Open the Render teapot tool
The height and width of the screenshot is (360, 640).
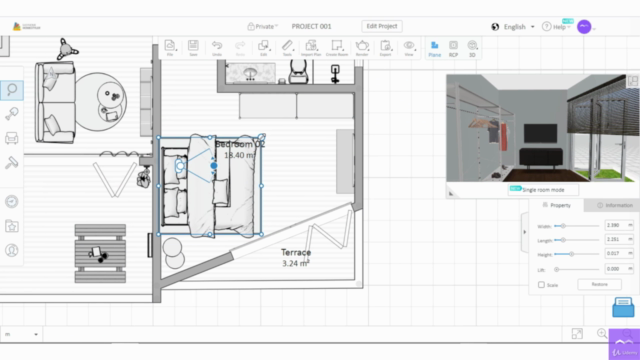[362, 48]
